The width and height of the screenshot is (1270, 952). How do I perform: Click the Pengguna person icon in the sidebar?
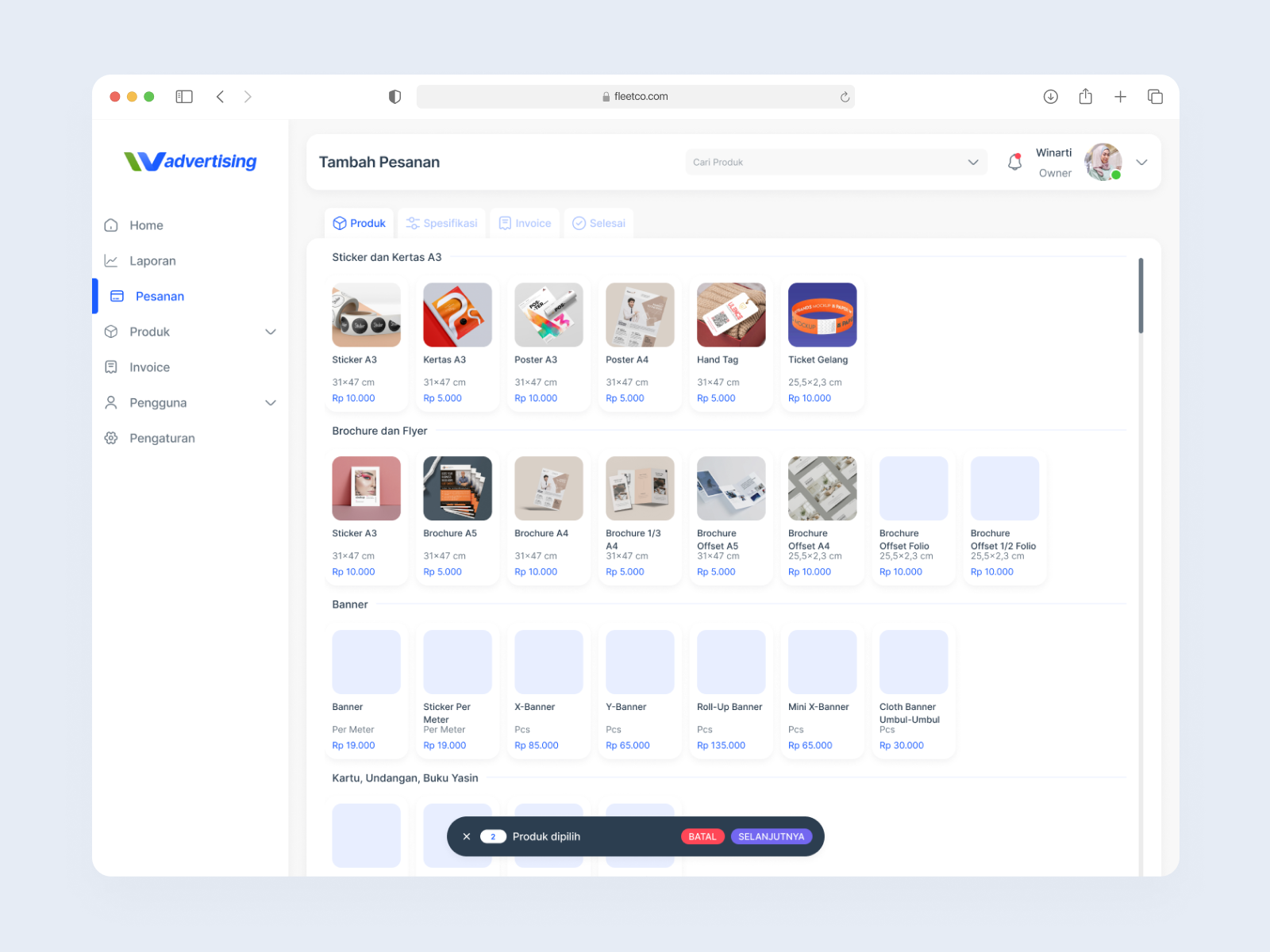click(x=112, y=402)
